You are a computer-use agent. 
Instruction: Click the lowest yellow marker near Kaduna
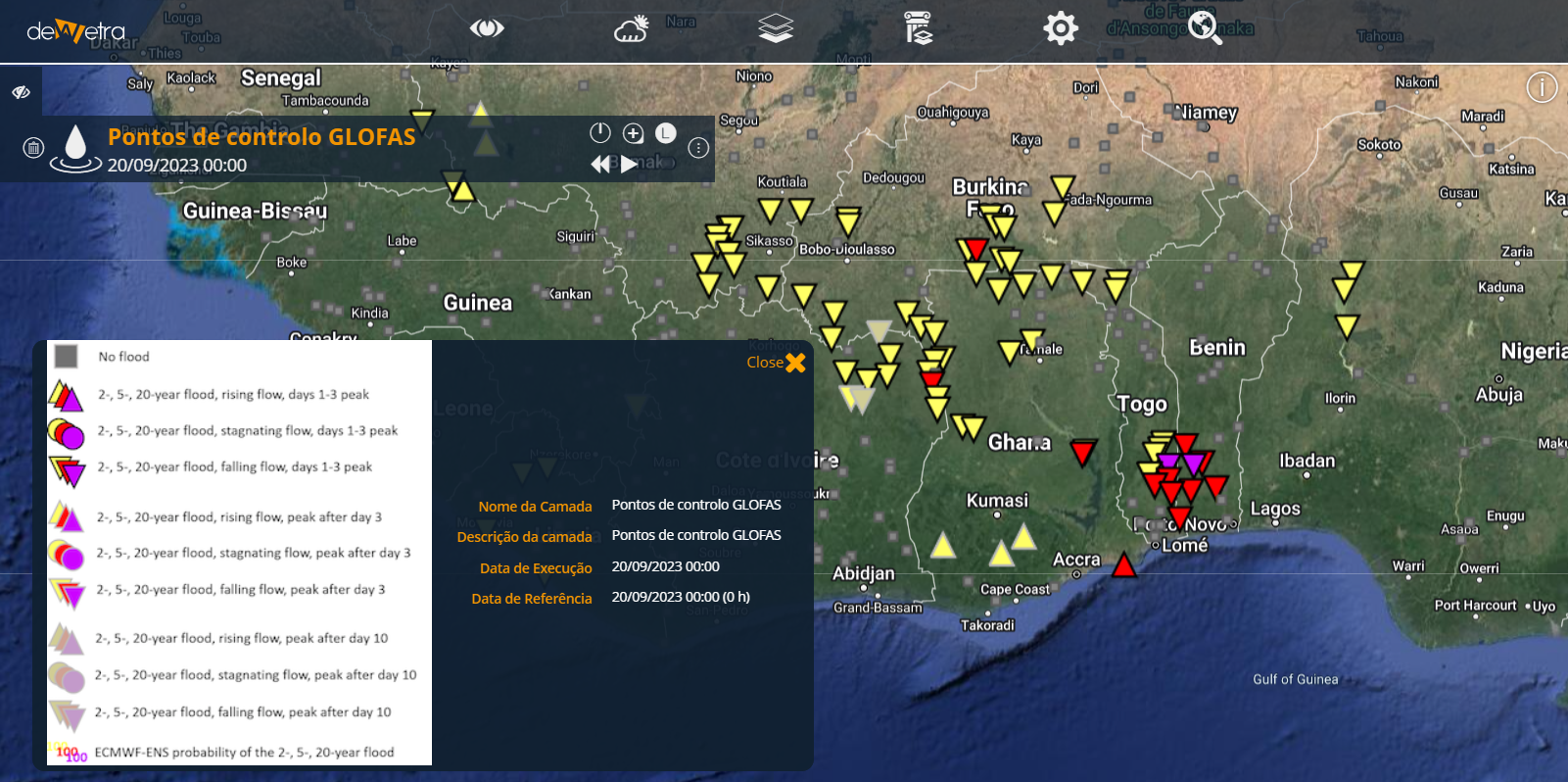[1348, 326]
